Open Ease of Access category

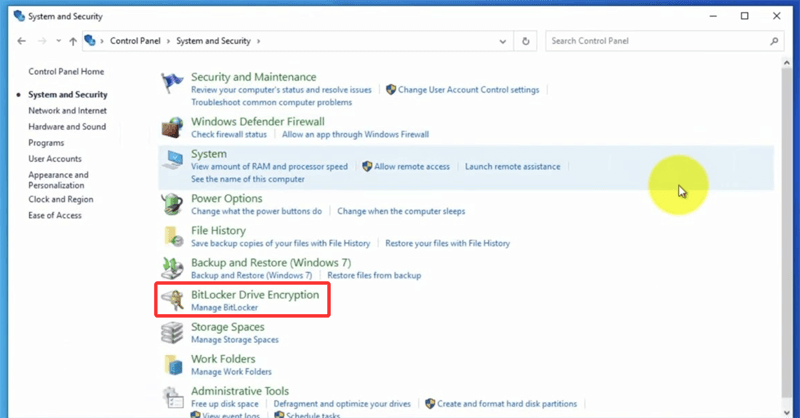tap(55, 215)
